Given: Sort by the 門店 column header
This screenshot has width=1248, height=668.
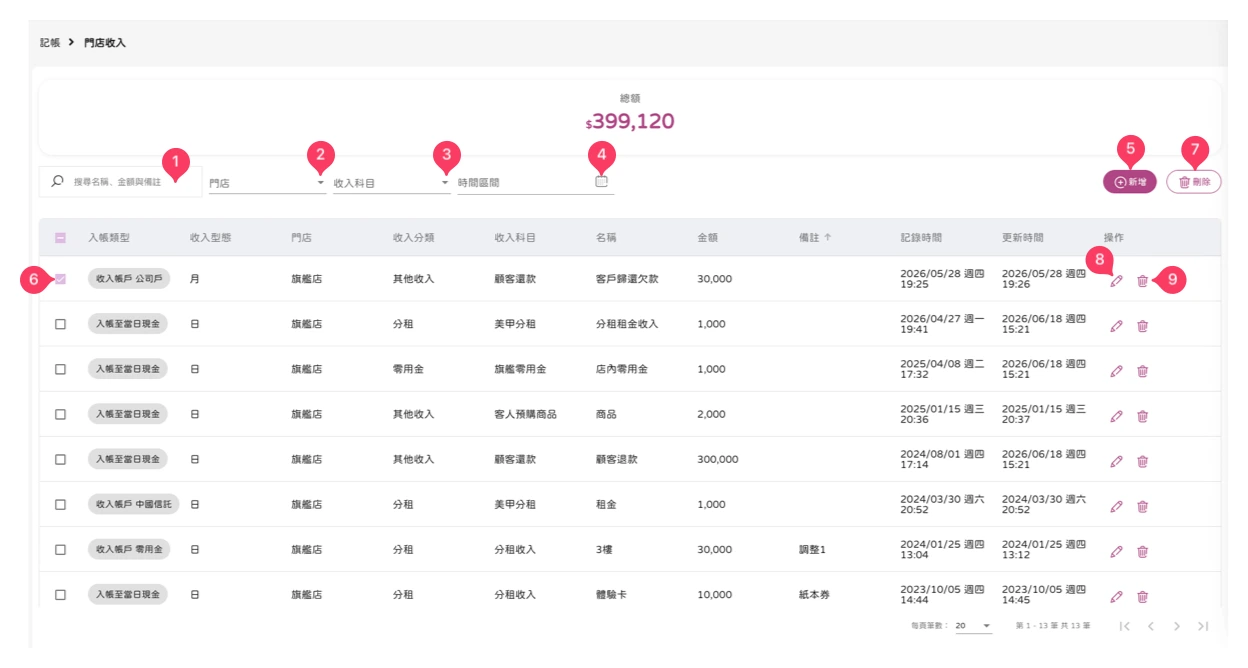Looking at the screenshot, I should [301, 238].
